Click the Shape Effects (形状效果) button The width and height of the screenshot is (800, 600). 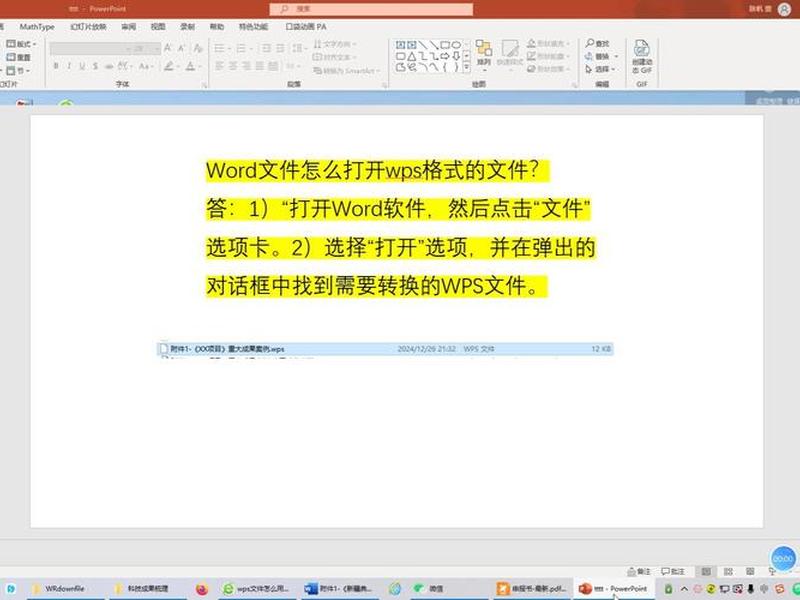point(548,68)
